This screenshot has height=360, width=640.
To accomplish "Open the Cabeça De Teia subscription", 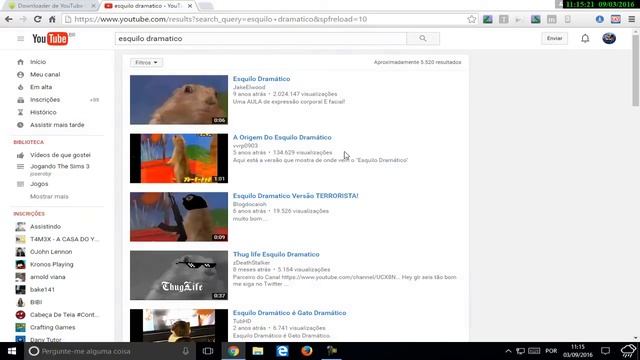I will coord(64,315).
